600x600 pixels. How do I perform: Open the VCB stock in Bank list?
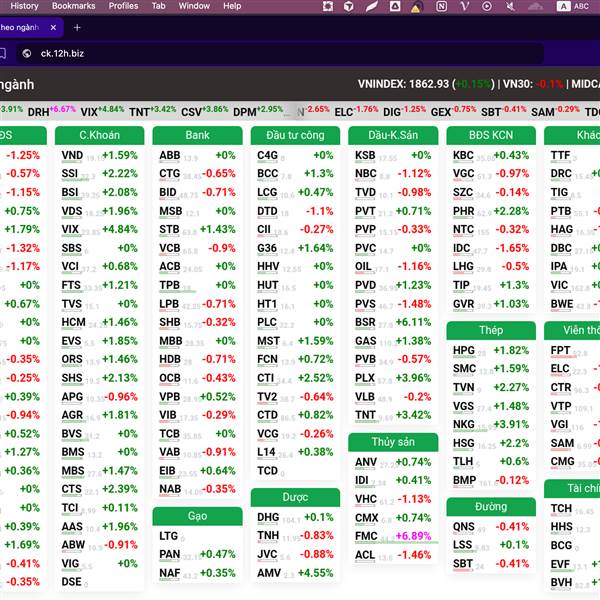[170, 248]
